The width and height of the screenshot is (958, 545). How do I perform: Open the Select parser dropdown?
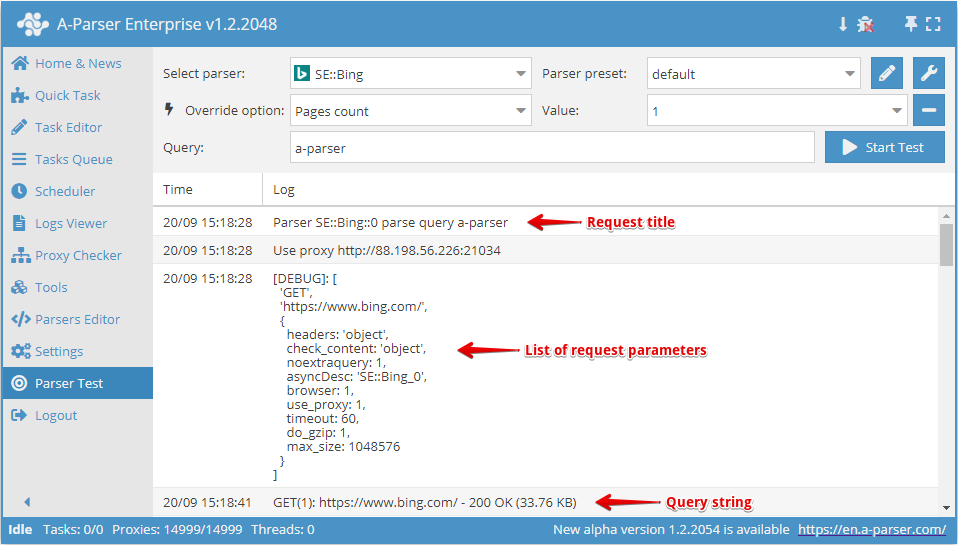click(410, 73)
